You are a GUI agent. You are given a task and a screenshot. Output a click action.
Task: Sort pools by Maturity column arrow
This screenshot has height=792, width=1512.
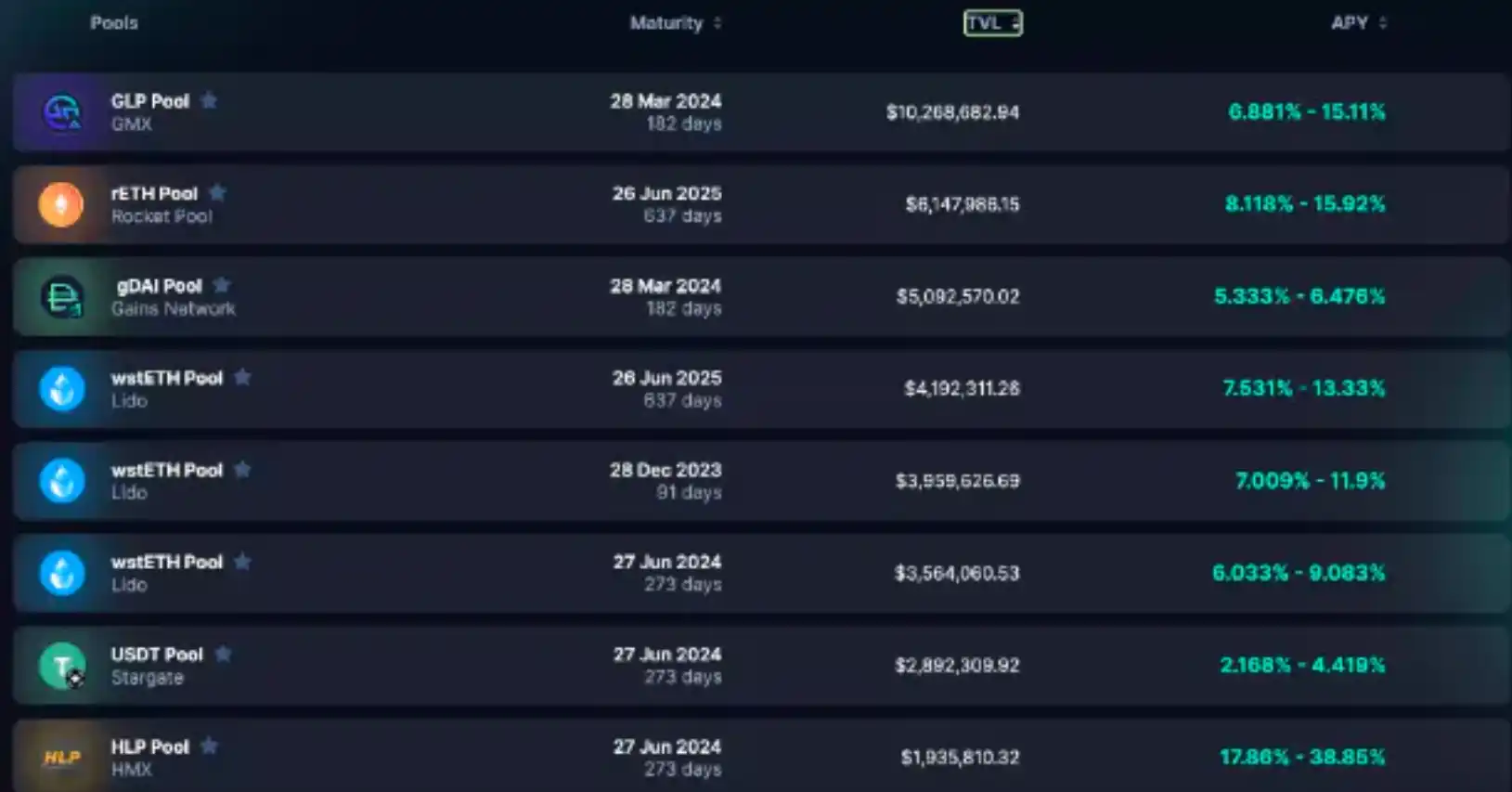point(717,23)
